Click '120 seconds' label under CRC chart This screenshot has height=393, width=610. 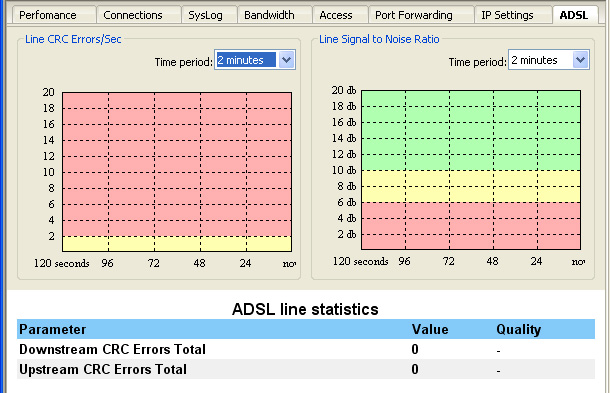[61, 263]
